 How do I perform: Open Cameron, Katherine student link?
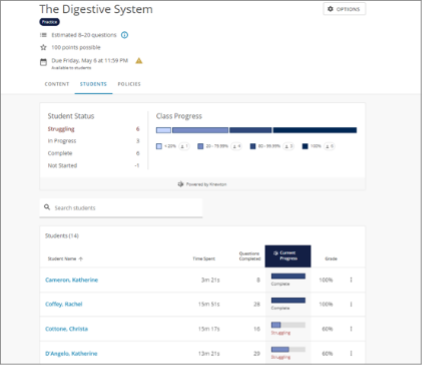click(72, 280)
